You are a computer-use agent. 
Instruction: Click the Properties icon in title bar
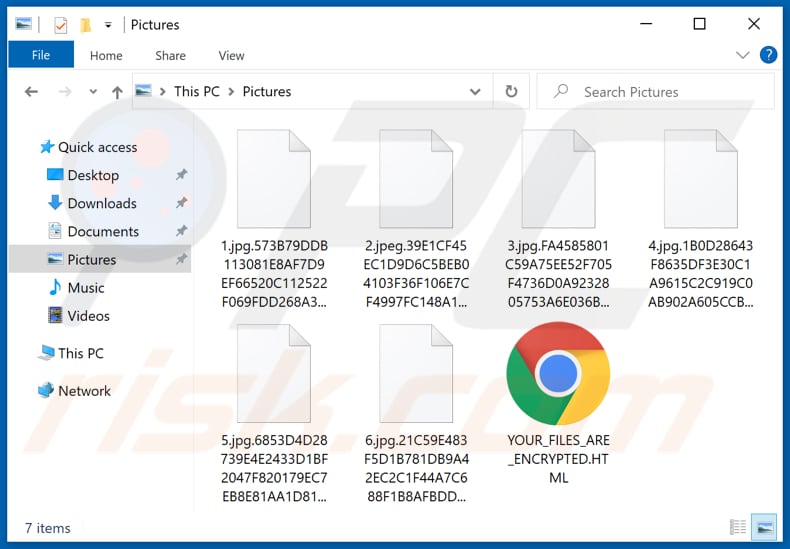click(x=60, y=24)
